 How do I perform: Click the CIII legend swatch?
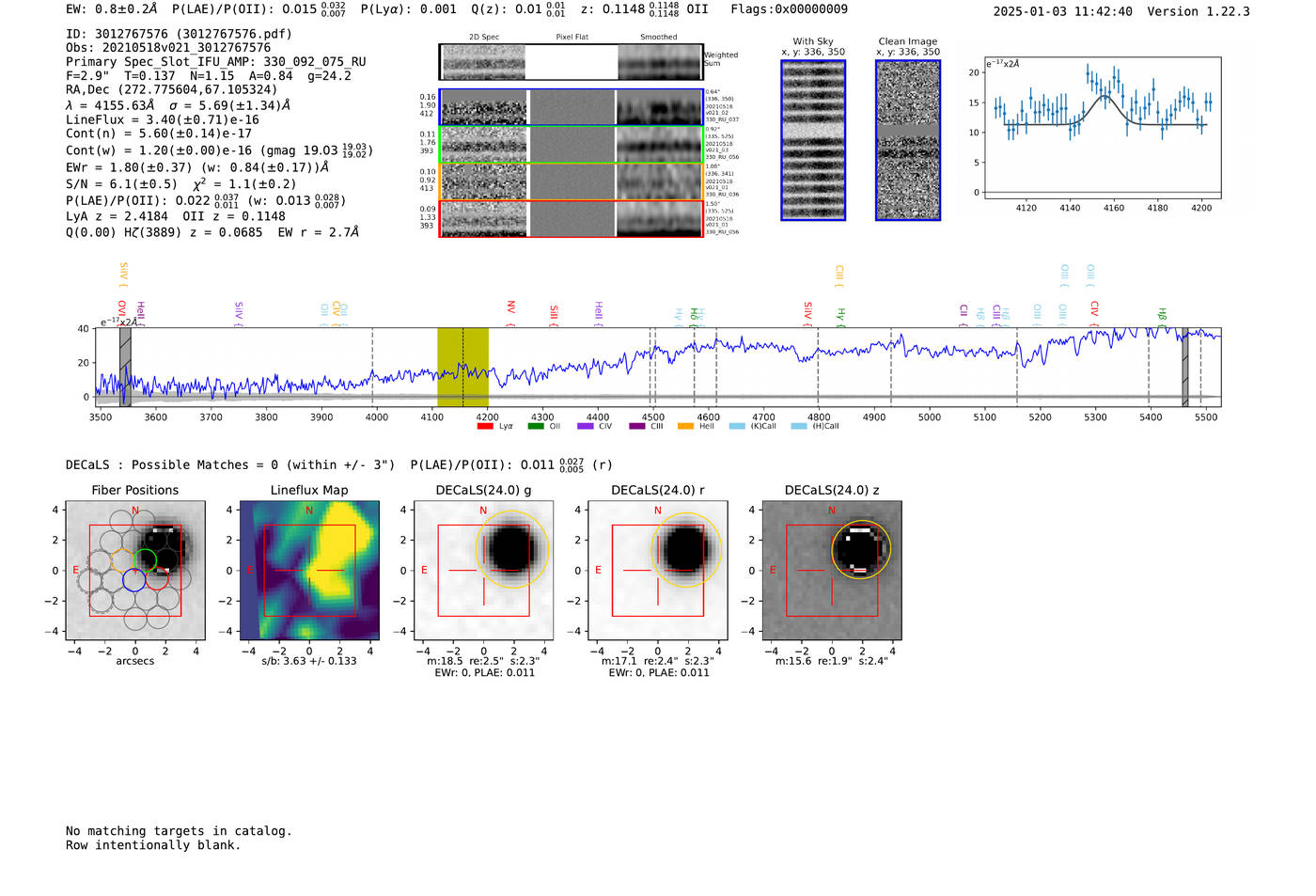(x=635, y=426)
